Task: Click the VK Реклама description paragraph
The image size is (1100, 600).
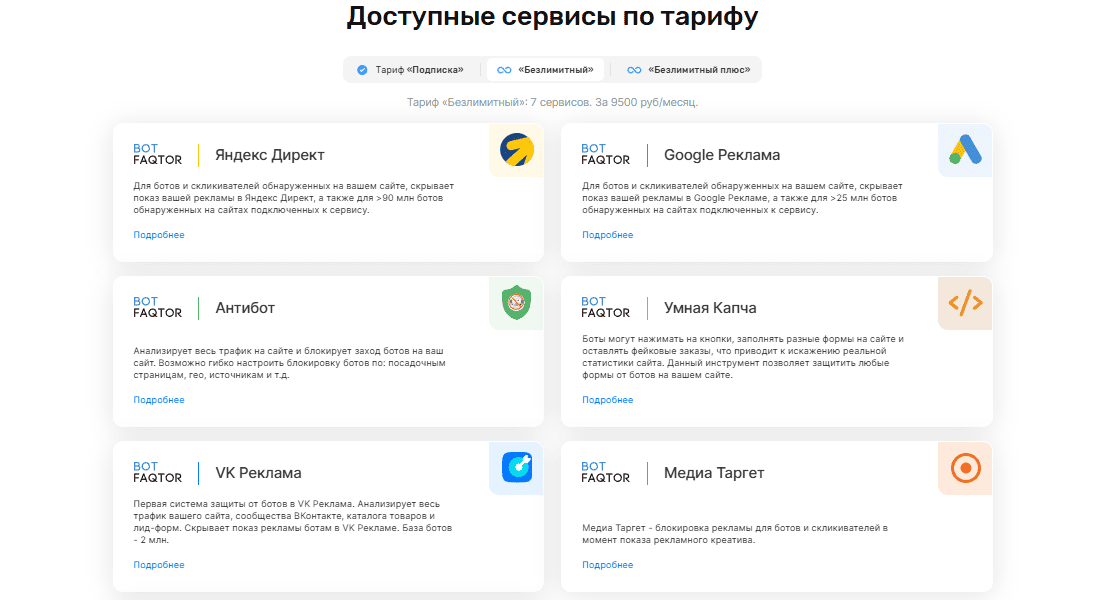Action: point(293,521)
